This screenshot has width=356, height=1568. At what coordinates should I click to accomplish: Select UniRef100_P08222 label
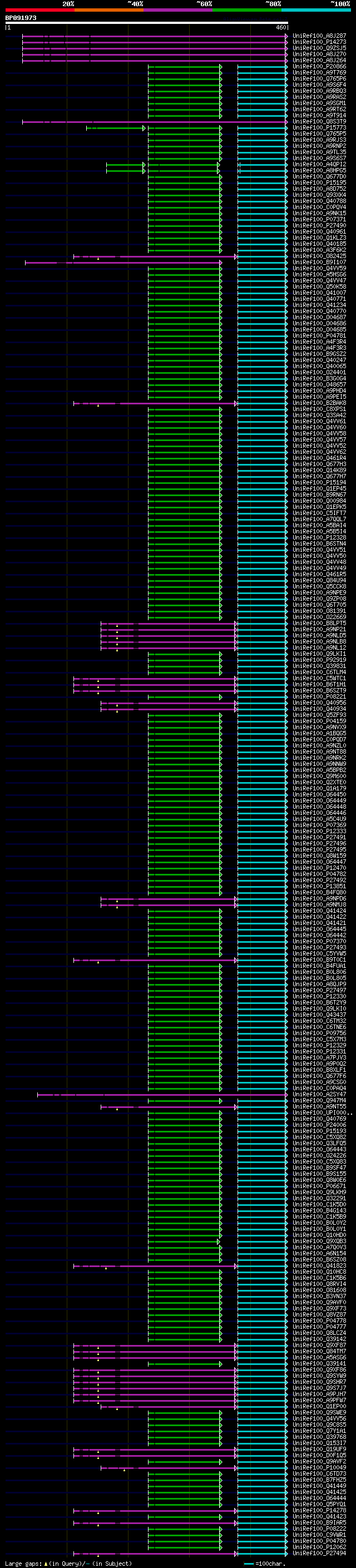(x=319, y=1529)
